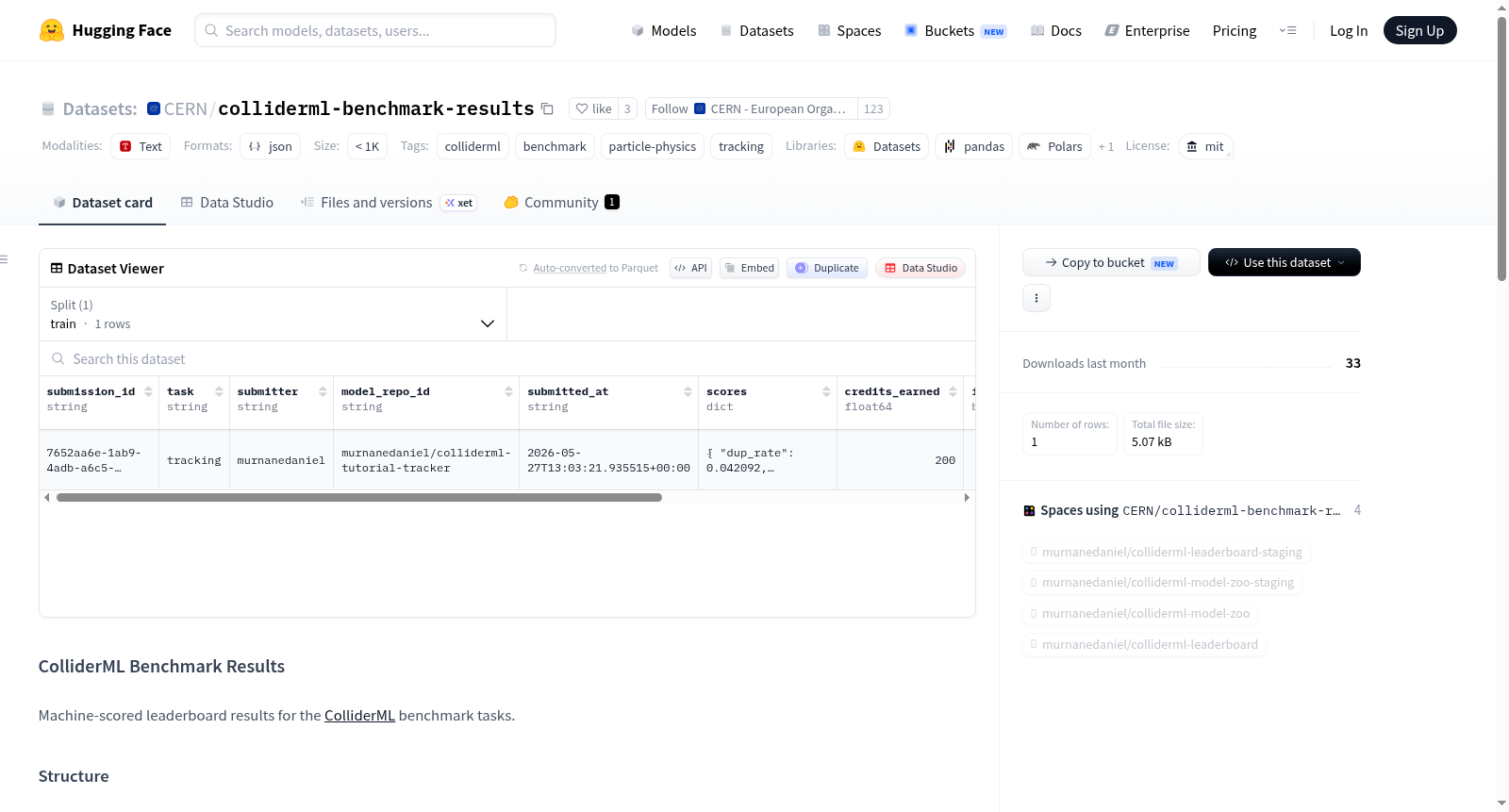The image size is (1509, 812).
Task: Open Datasets in the top navigation
Action: click(756, 30)
